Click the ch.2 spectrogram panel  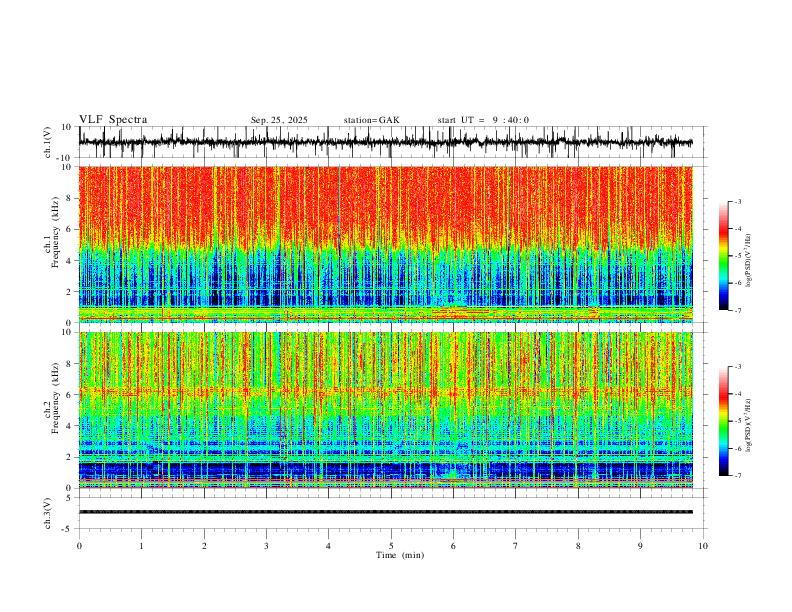(385, 410)
